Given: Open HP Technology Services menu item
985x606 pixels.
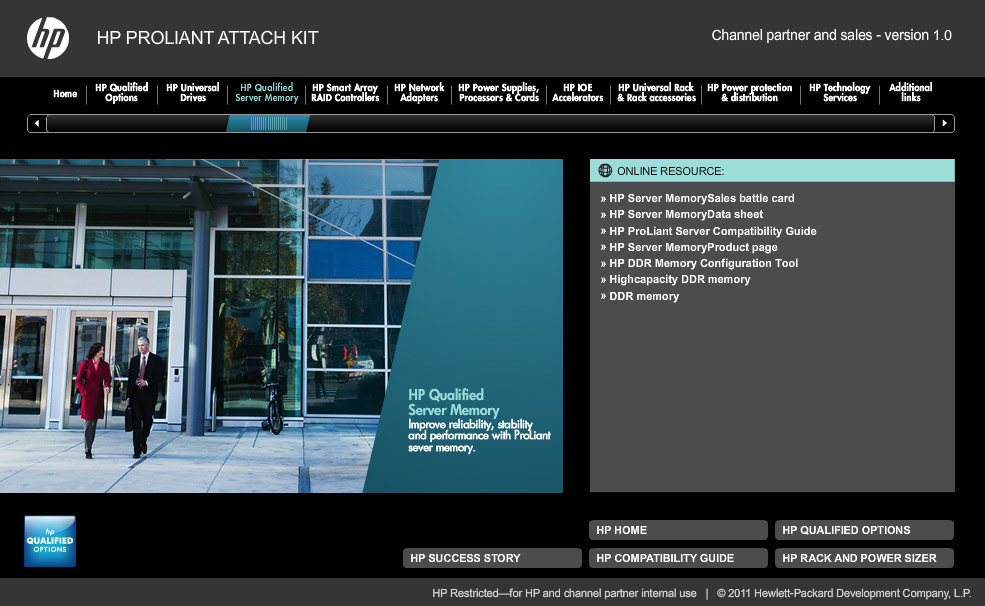Looking at the screenshot, I should click(x=840, y=92).
